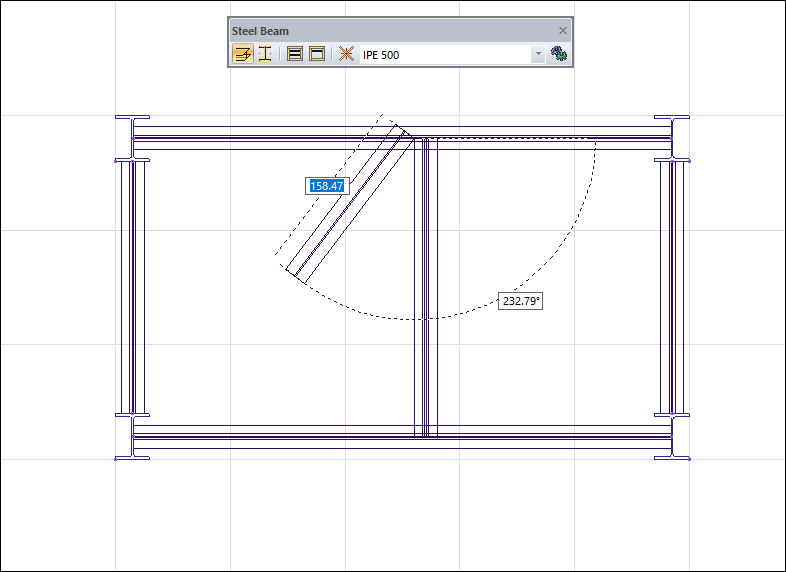Click the 232.79° angle value box
Image resolution: width=786 pixels, height=572 pixels.
(x=520, y=301)
